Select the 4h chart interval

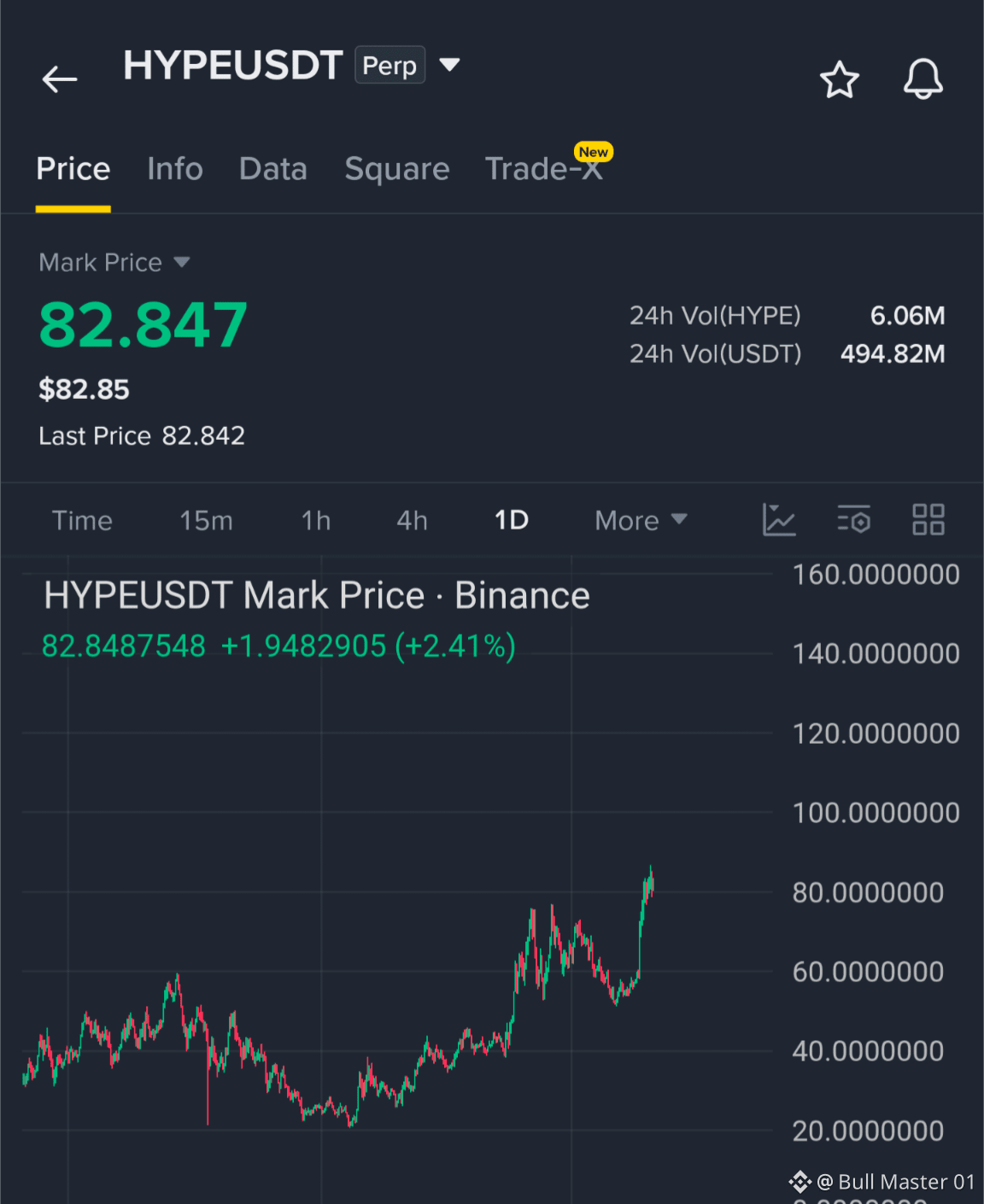pyautogui.click(x=412, y=520)
